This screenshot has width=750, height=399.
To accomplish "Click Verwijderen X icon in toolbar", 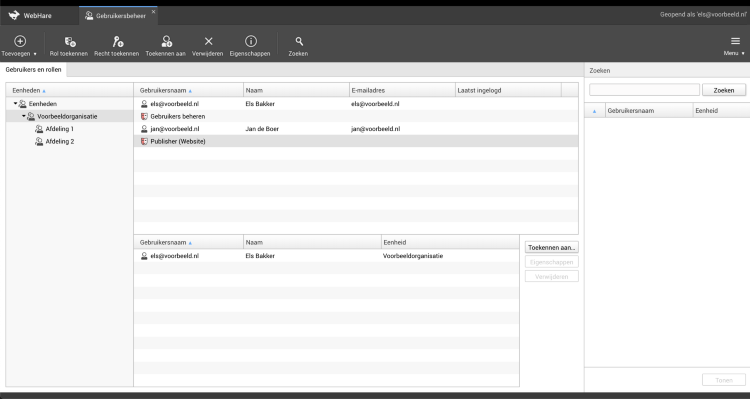I will point(208,42).
